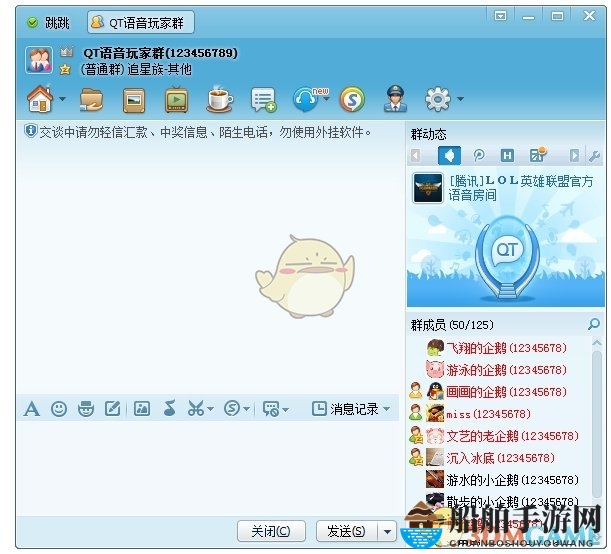This screenshot has width=611, height=554.
Task: Click the 发送(S) button
Action: 346,531
